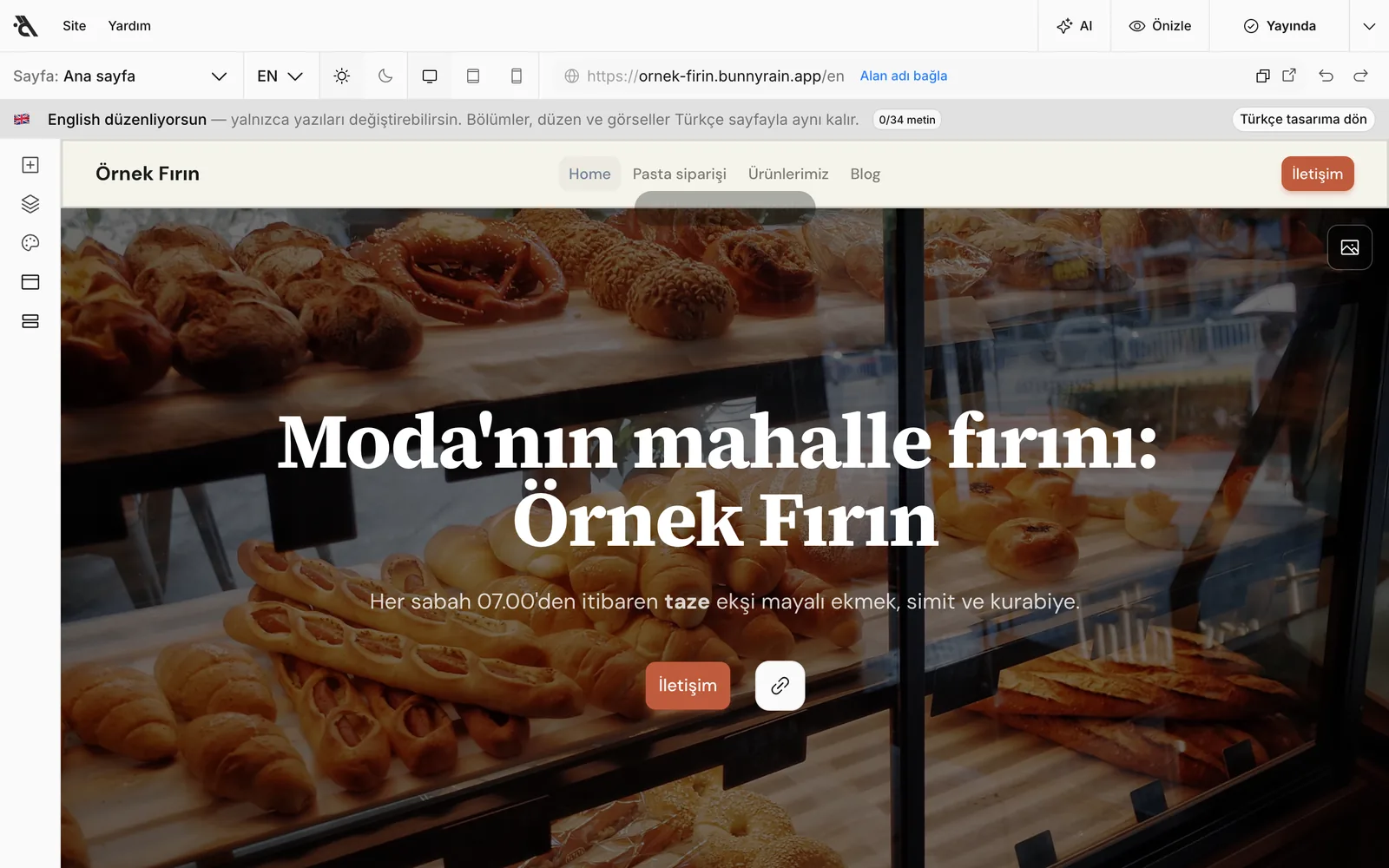Select the Home nav item
The image size is (1389, 868).
click(x=589, y=174)
